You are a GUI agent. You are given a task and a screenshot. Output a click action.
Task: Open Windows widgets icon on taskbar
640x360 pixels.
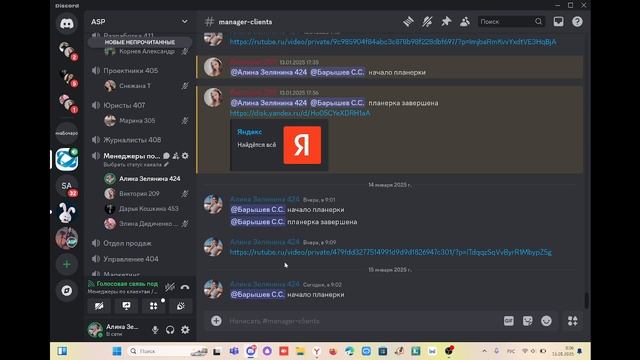click(x=62, y=351)
